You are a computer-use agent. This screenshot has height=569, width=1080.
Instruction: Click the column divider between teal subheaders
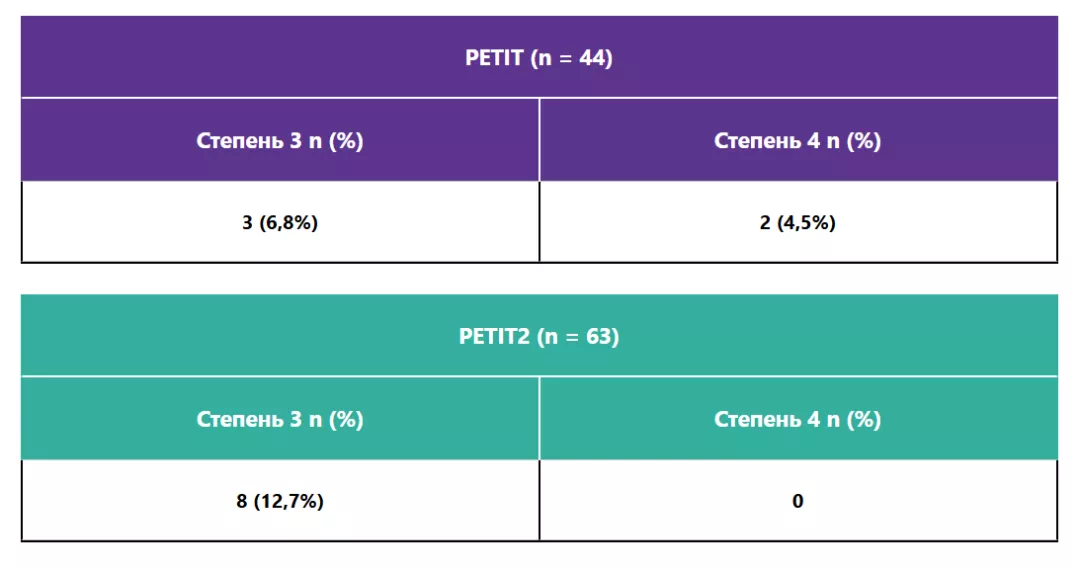[x=539, y=419]
